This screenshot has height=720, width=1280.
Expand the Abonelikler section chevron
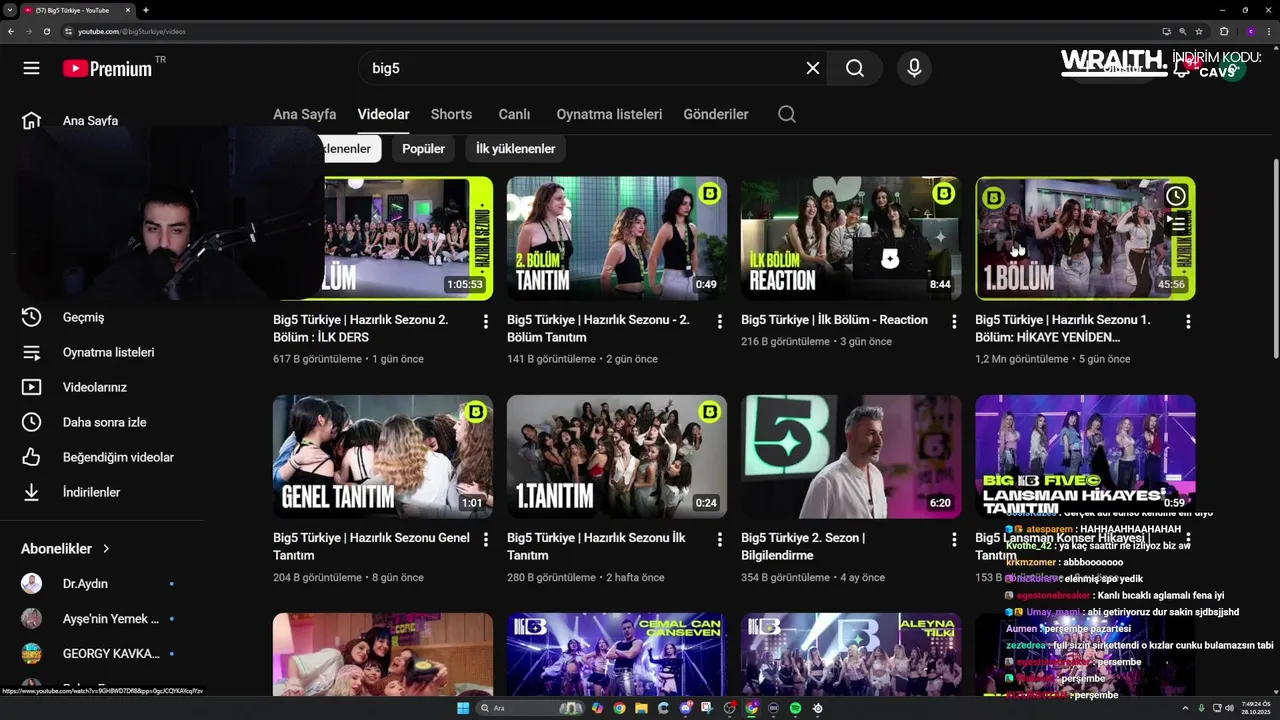pos(106,549)
